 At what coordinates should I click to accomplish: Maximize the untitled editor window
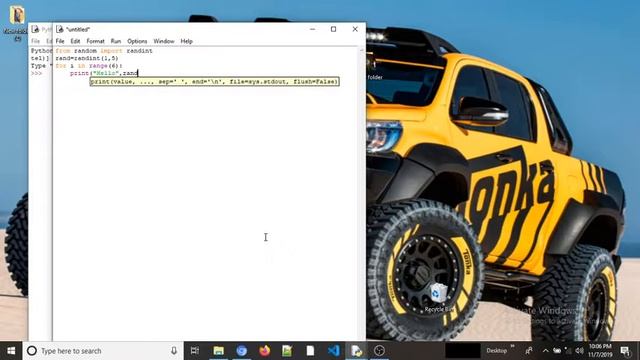[333, 29]
